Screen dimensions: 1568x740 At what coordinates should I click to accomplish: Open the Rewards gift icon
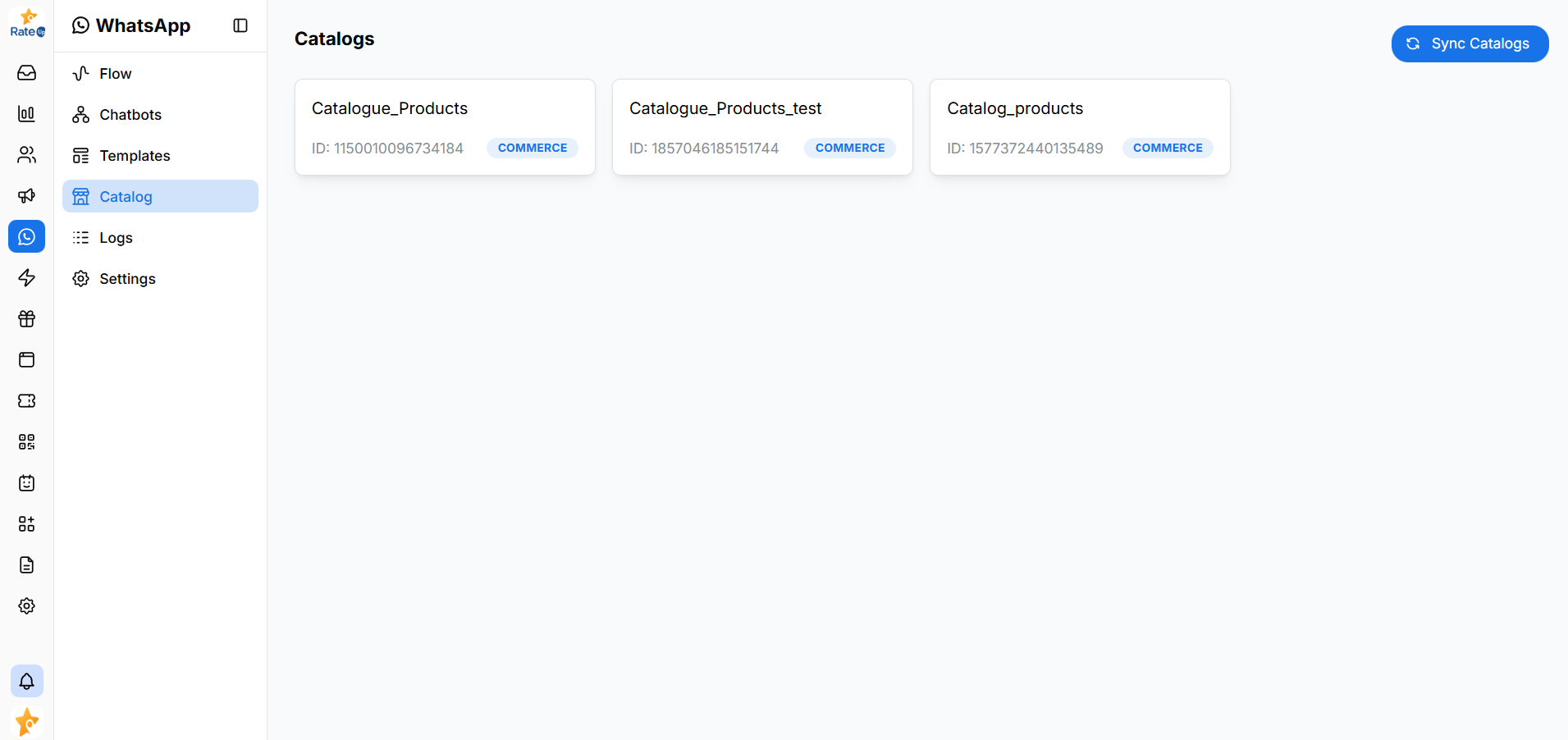(x=26, y=318)
